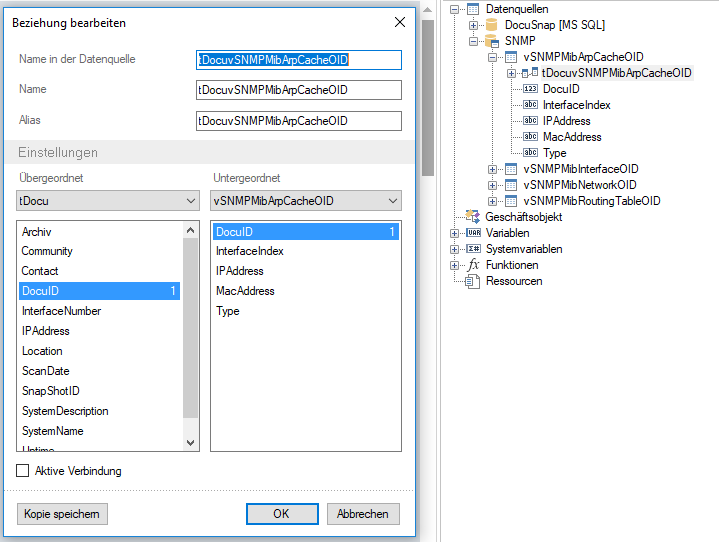Click the Kopie speichern button

[62, 514]
